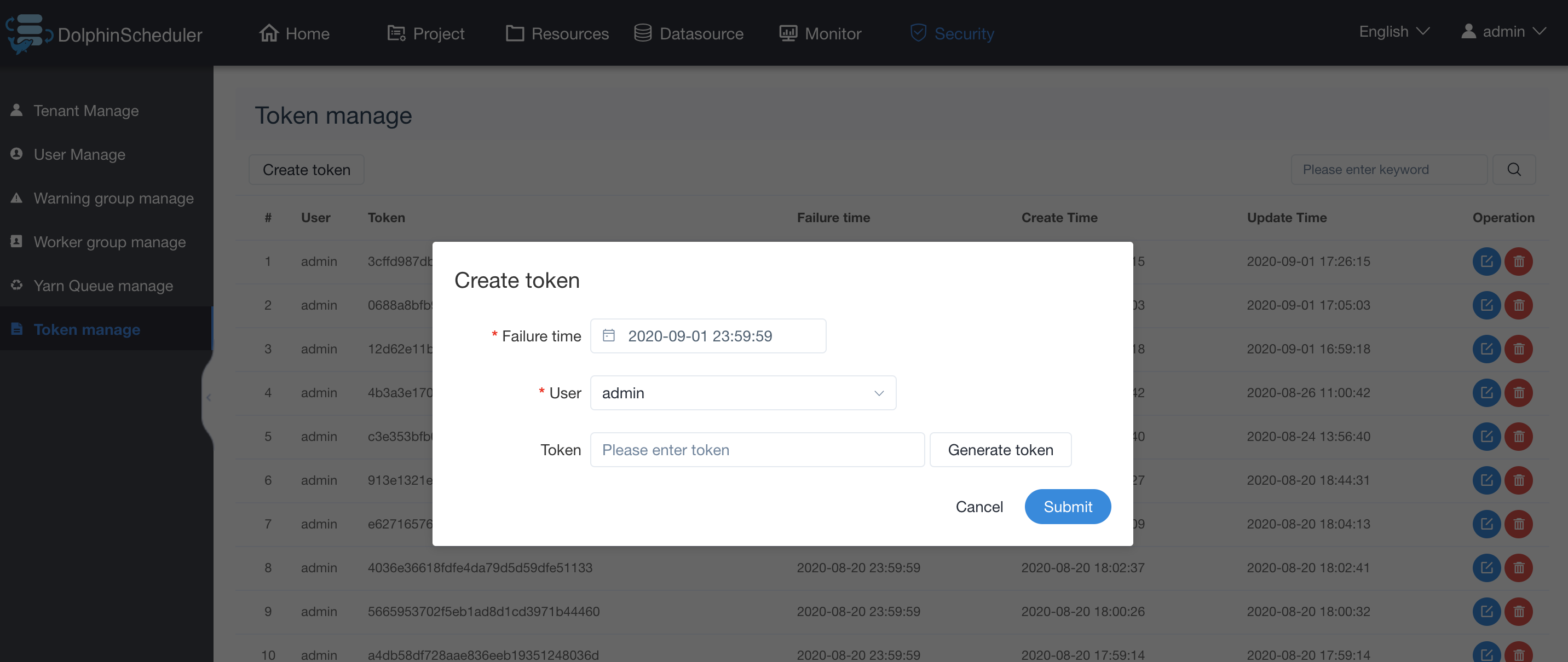Select Worker group manage in sidebar
Image resolution: width=1568 pixels, height=662 pixels.
pyautogui.click(x=109, y=242)
